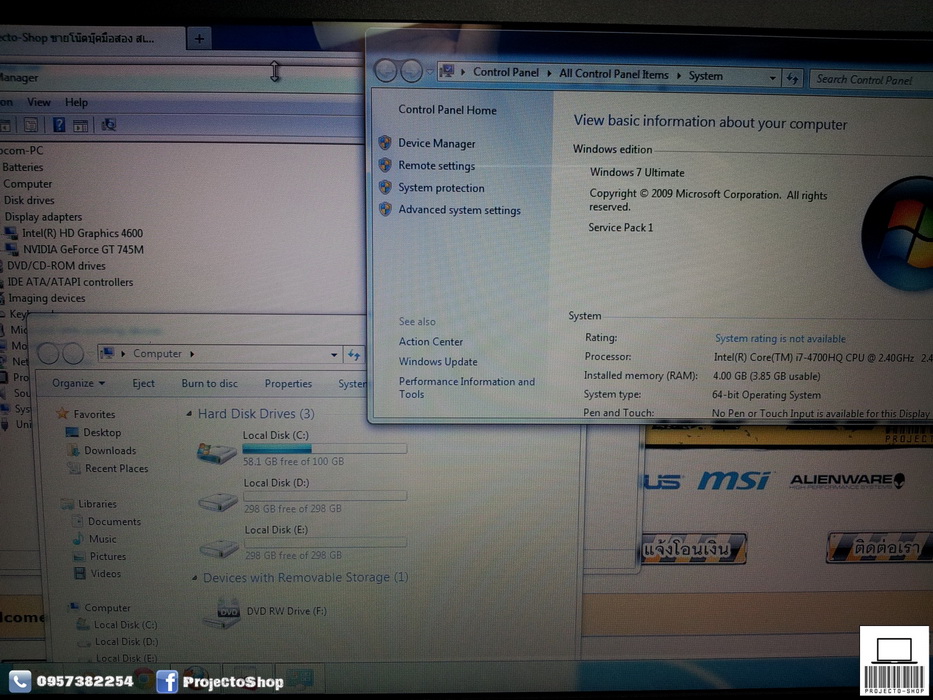Image resolution: width=933 pixels, height=700 pixels.
Task: Select DVD/CD-ROM drives category
Action: (x=56, y=265)
